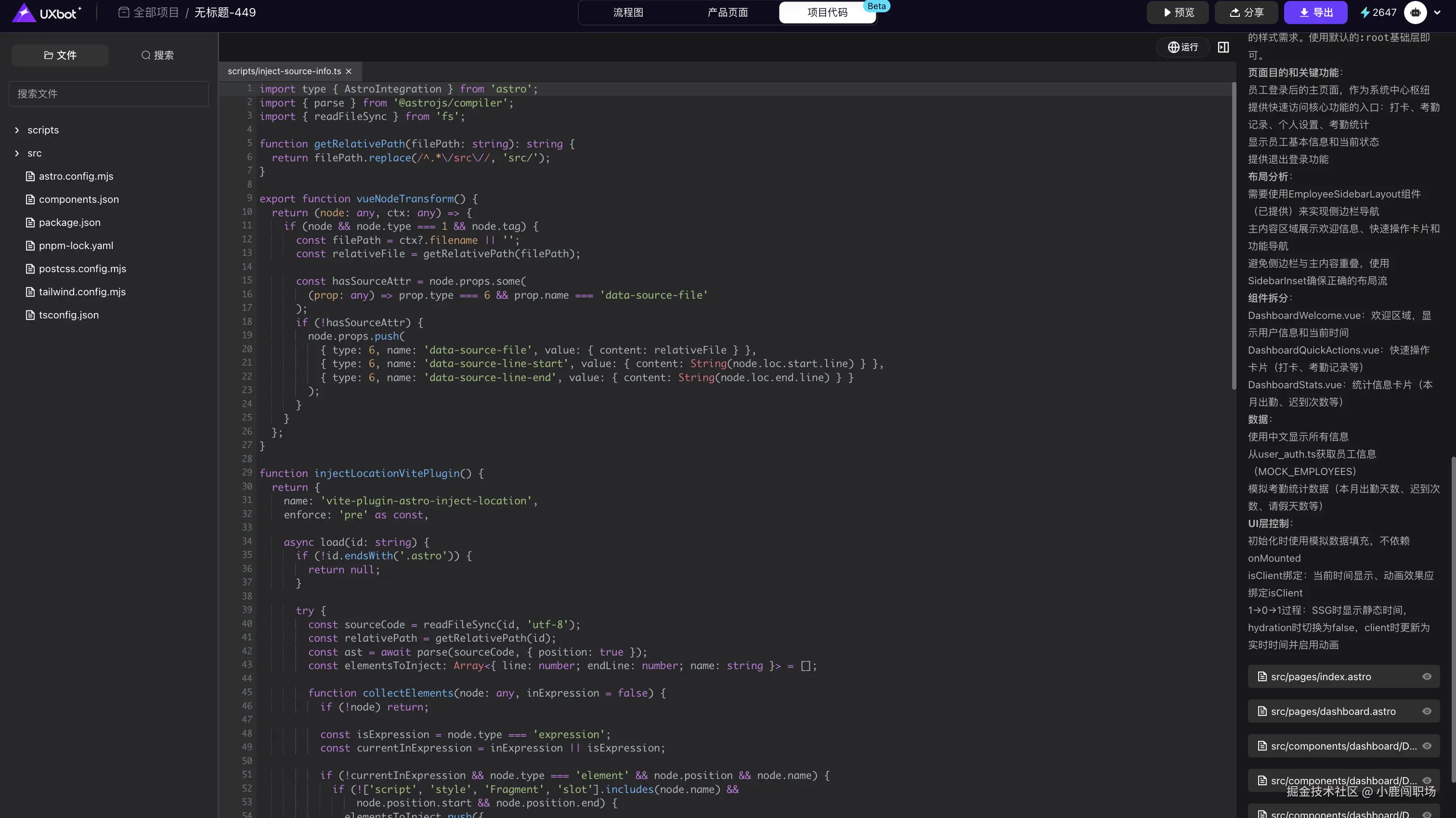Click the 分享 share button
Viewport: 1456px width, 818px height.
click(1246, 13)
